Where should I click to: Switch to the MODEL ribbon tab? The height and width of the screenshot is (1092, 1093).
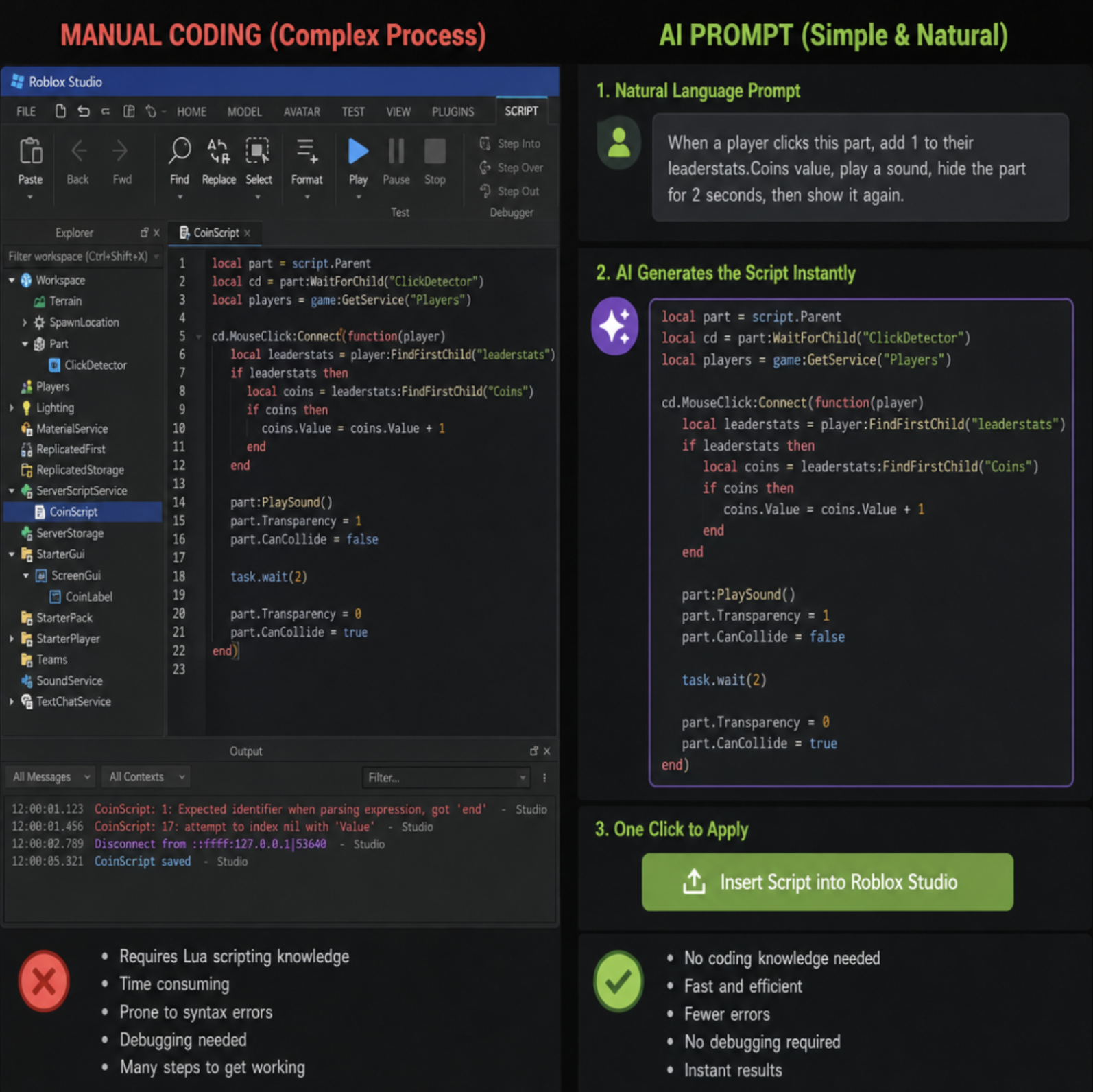pos(244,112)
